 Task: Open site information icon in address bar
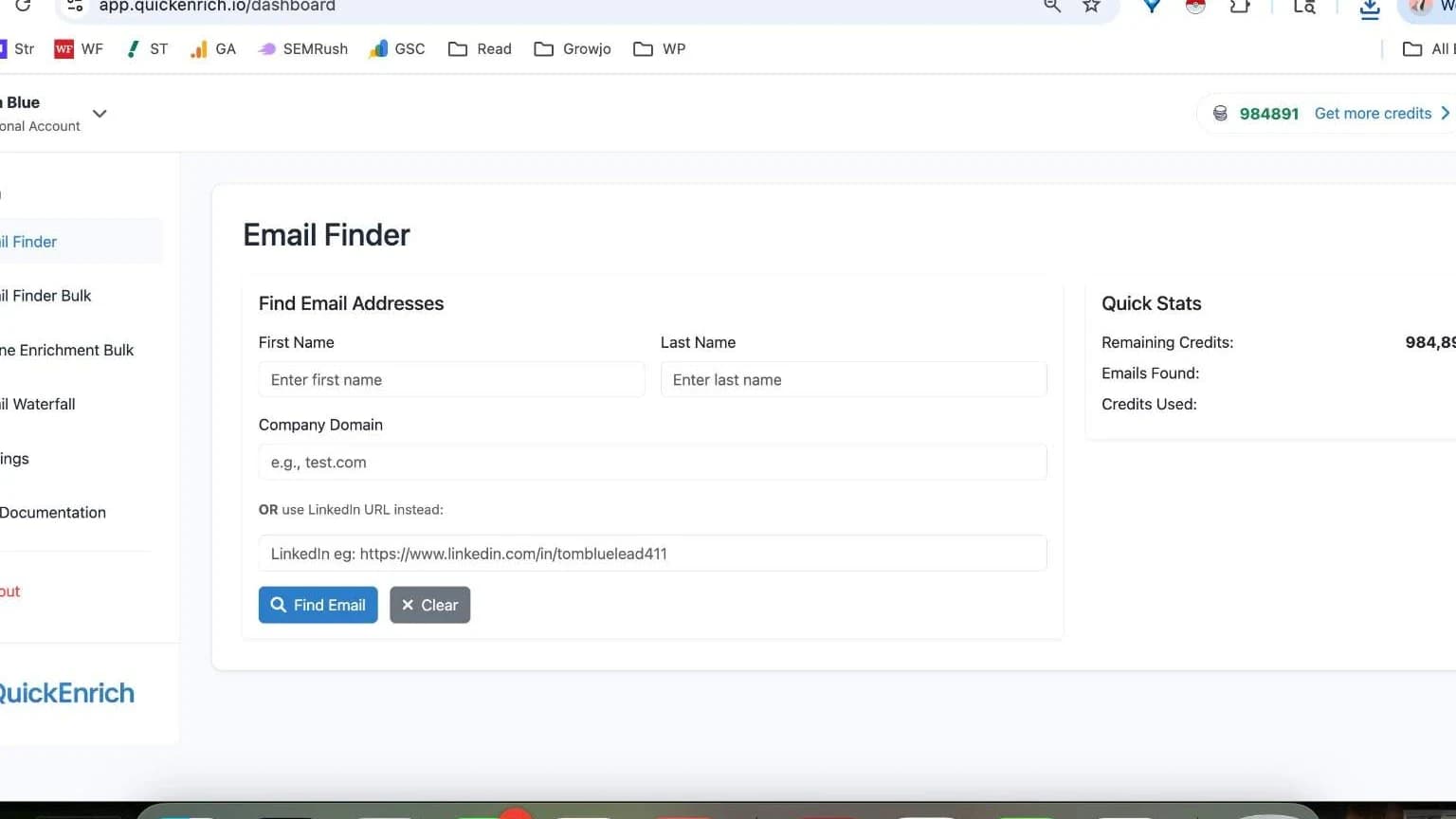click(x=74, y=5)
